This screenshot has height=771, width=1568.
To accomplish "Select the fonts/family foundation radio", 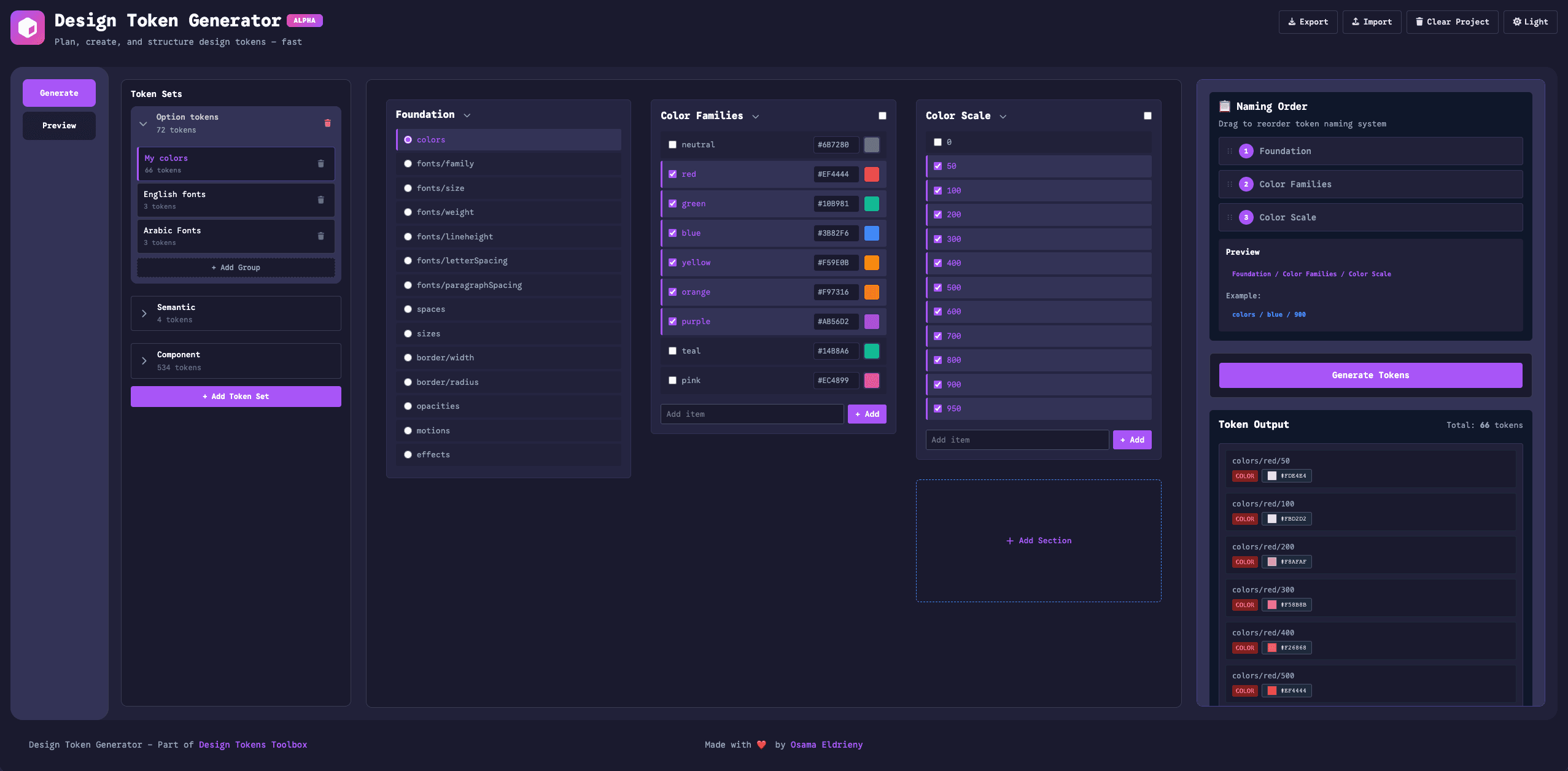I will click(408, 164).
